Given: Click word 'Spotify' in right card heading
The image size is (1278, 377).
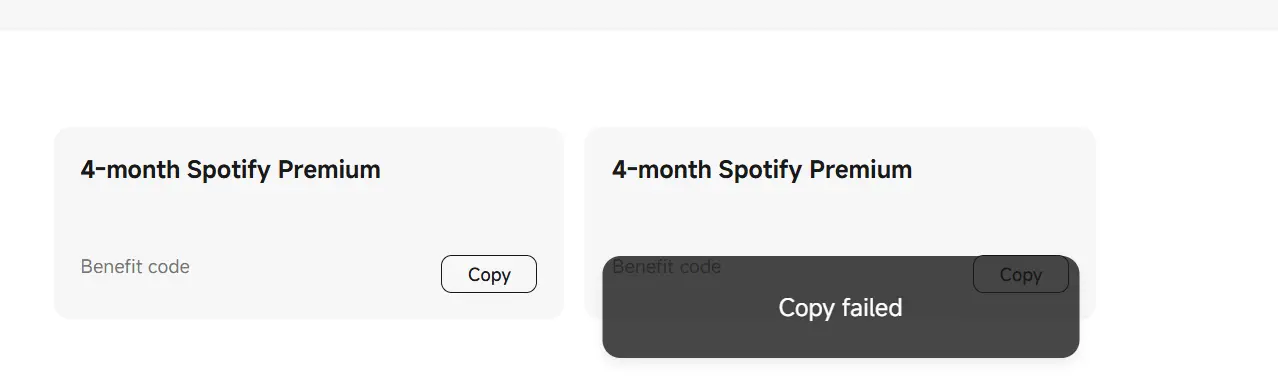Looking at the screenshot, I should pyautogui.click(x=761, y=170).
